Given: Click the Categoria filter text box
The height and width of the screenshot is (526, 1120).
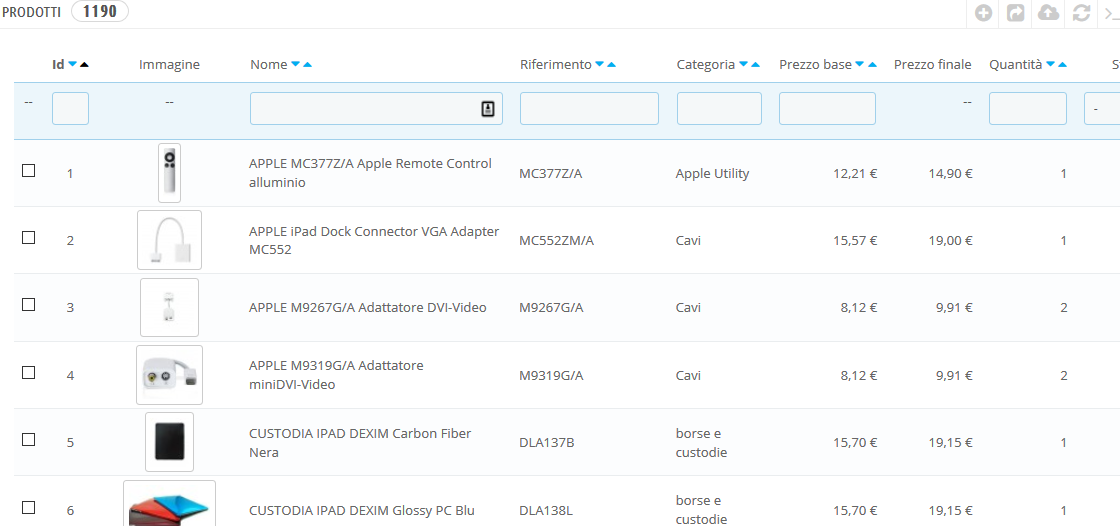Looking at the screenshot, I should point(719,108).
